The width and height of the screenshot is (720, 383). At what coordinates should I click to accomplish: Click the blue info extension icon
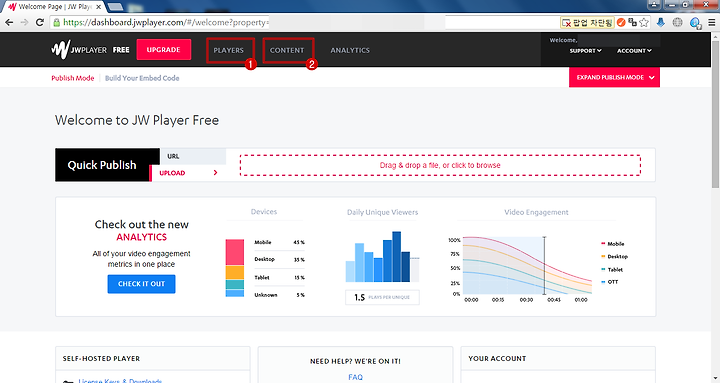[x=695, y=23]
